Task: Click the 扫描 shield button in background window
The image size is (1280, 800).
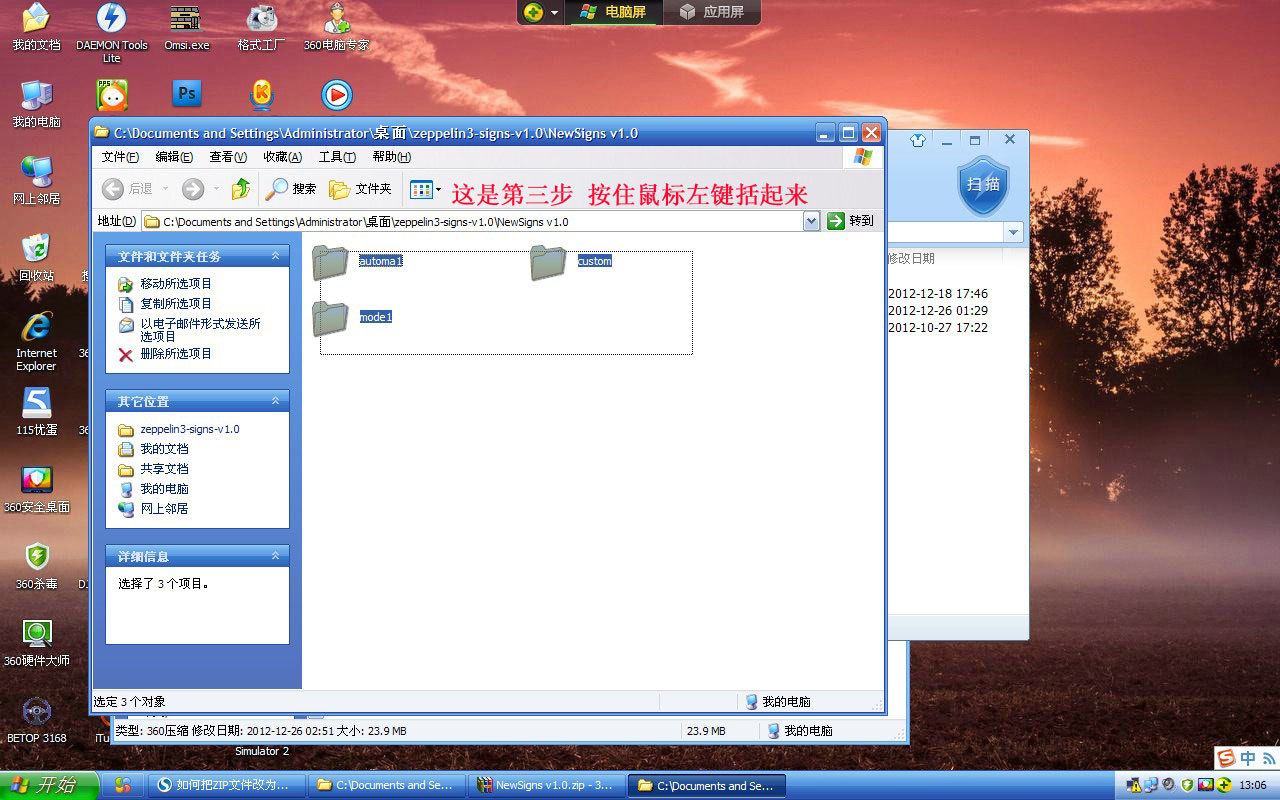Action: [983, 184]
